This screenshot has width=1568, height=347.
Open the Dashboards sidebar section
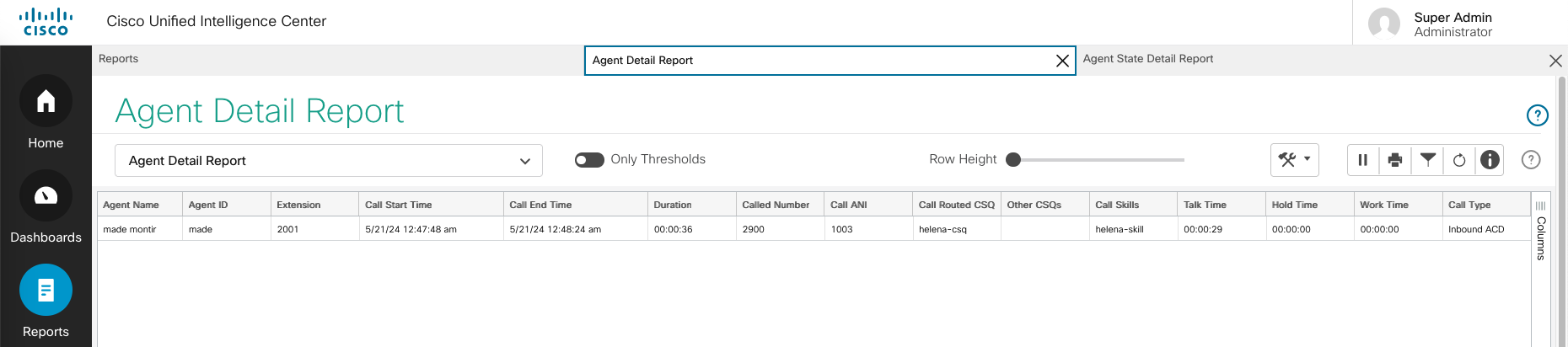click(x=46, y=208)
